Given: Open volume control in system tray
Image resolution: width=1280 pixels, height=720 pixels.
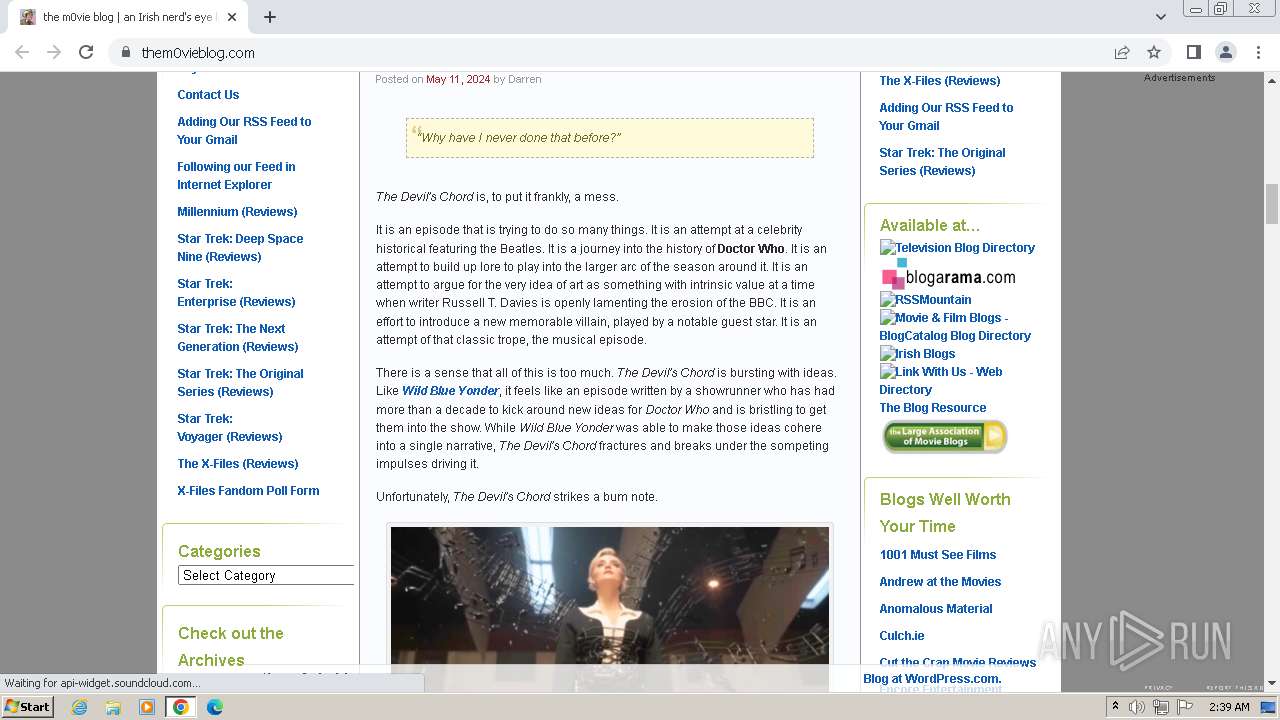Looking at the screenshot, I should click(1137, 707).
